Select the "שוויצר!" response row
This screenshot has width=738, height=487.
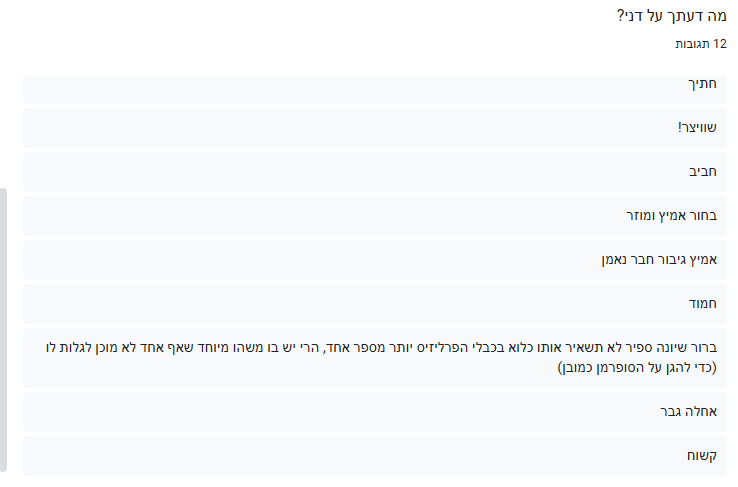[374, 128]
